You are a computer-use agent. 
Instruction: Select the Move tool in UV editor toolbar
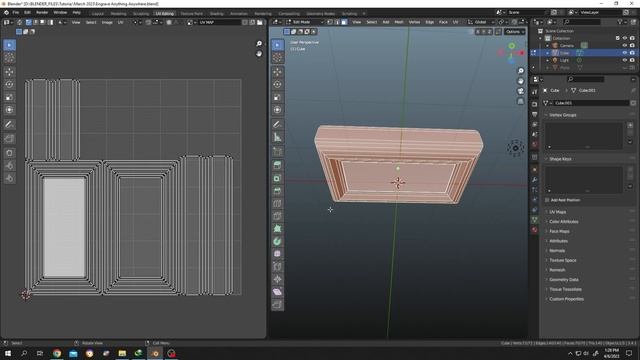click(9, 72)
